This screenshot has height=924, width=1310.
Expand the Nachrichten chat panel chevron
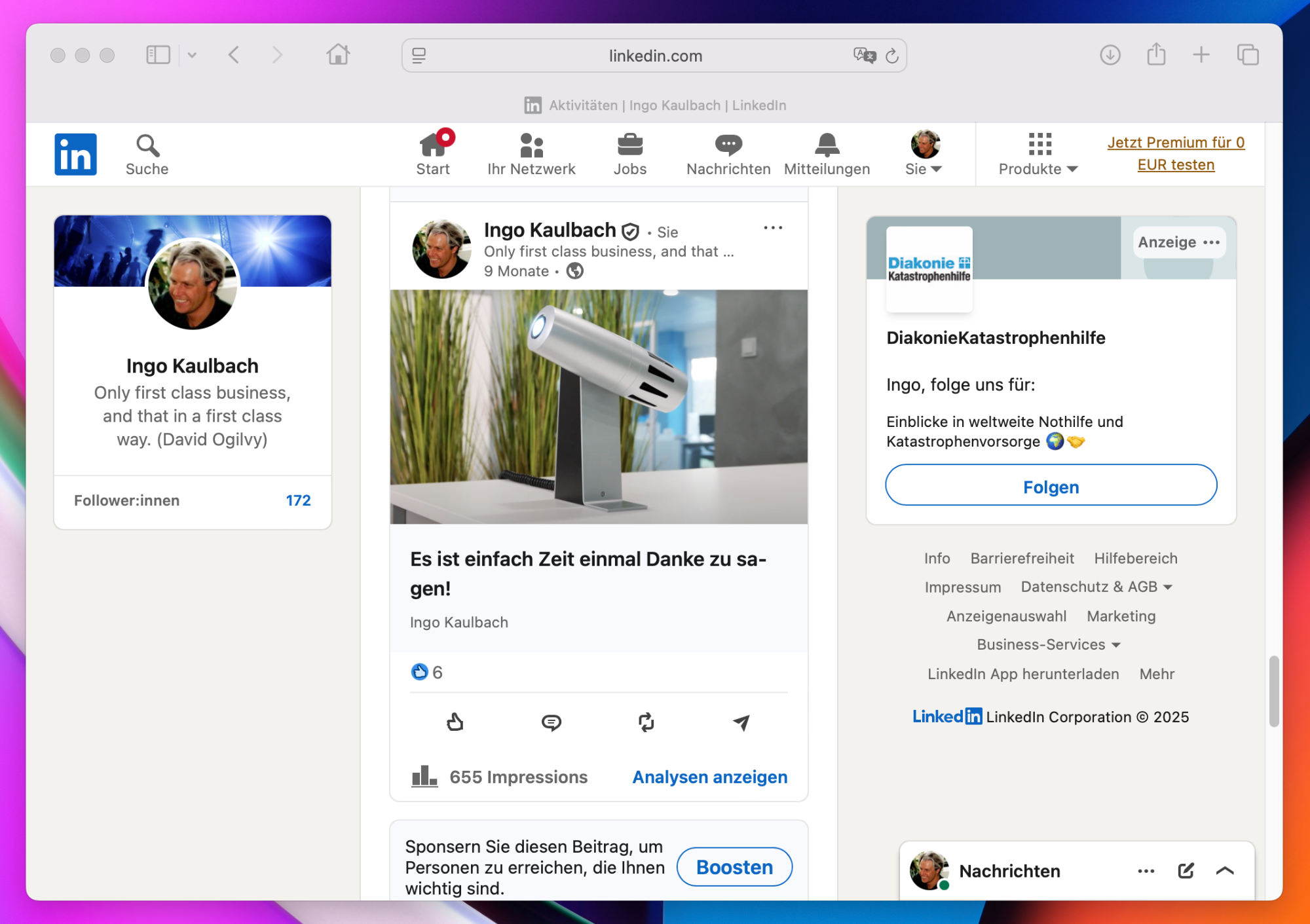tap(1225, 870)
